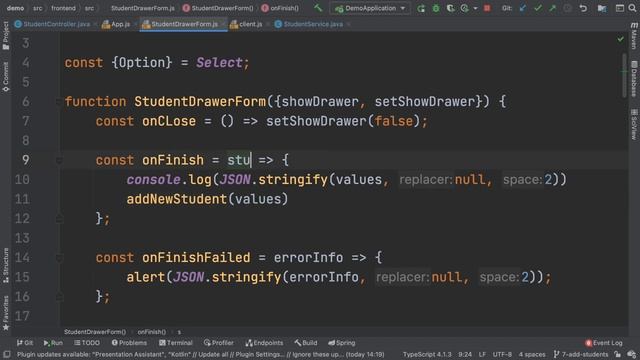Close the StudentService.java tab

point(349,24)
